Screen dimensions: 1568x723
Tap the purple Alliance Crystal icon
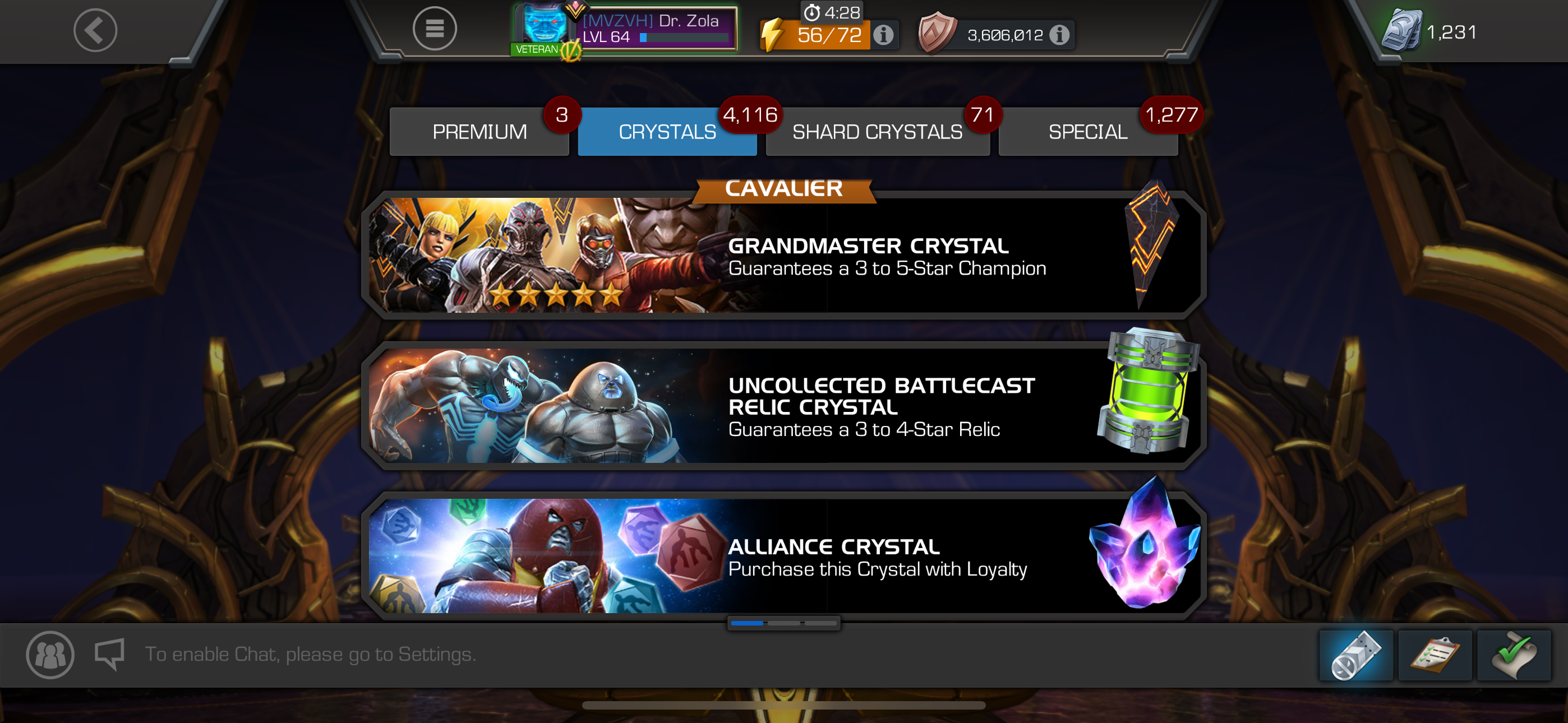tap(1145, 544)
